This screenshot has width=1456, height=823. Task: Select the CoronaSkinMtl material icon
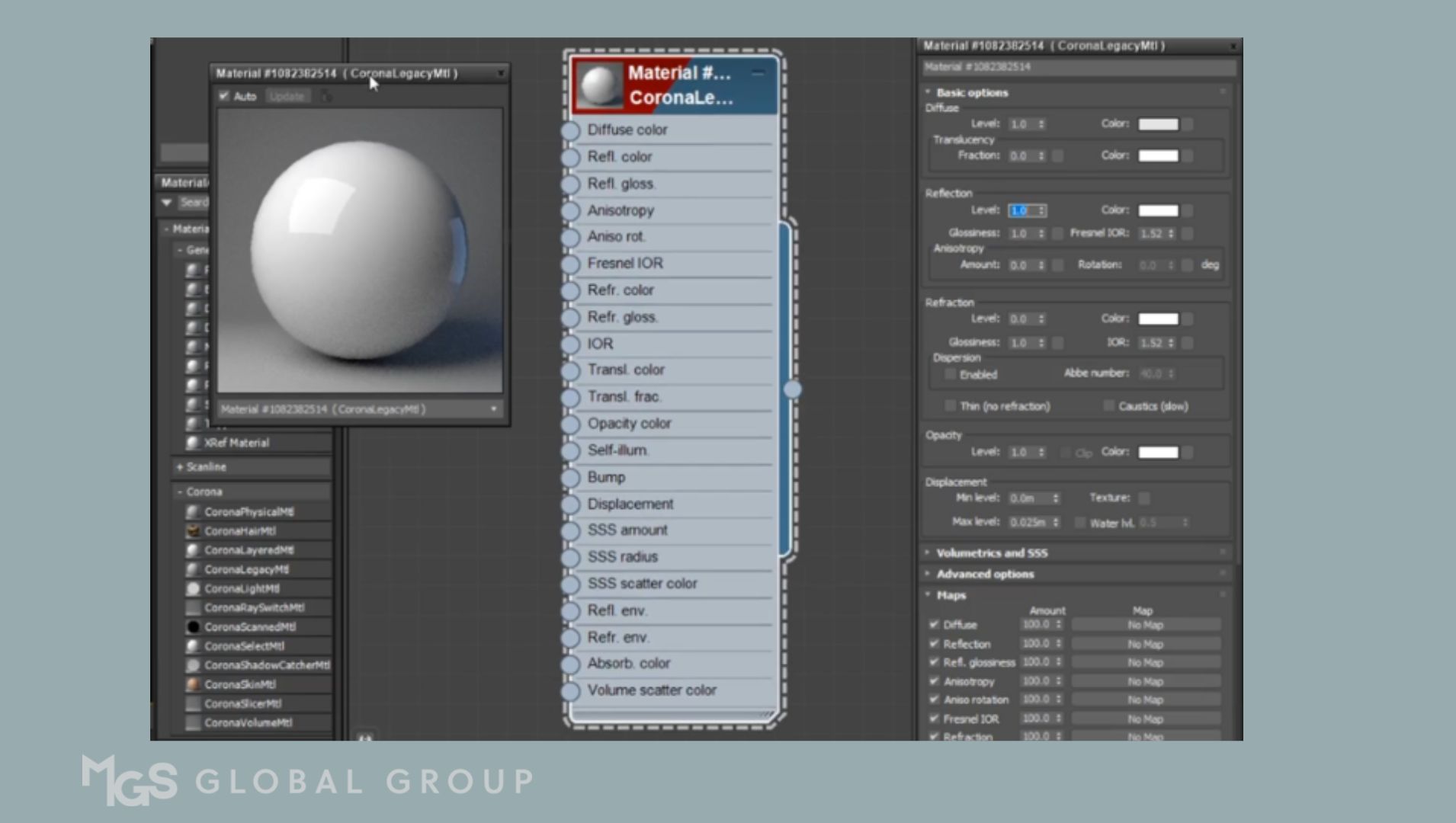click(x=193, y=684)
